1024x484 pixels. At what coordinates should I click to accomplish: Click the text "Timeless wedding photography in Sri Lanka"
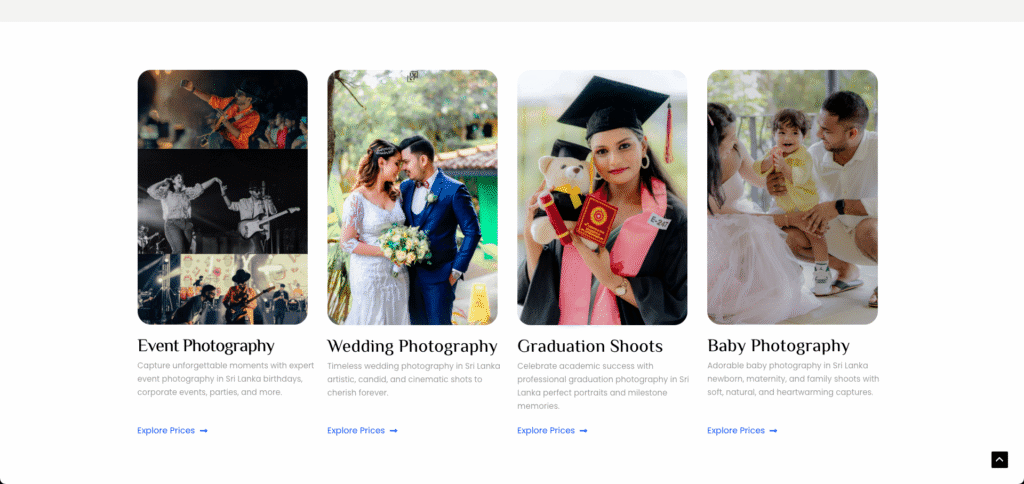(413, 366)
